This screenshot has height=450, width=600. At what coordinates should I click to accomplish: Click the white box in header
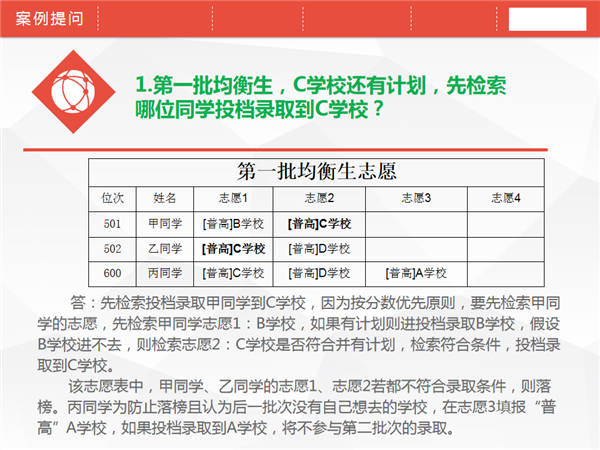(547, 19)
